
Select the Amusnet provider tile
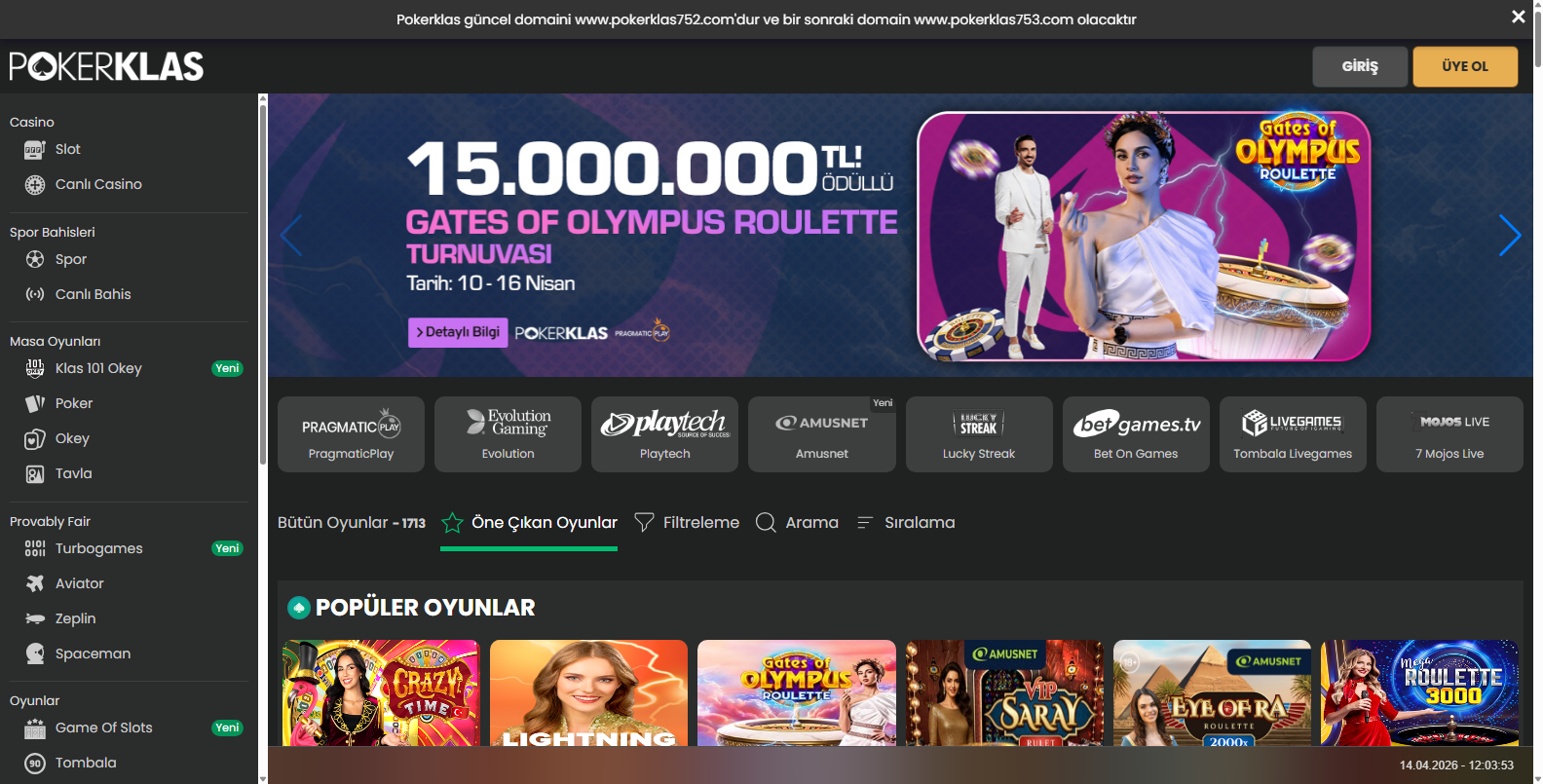pos(822,434)
